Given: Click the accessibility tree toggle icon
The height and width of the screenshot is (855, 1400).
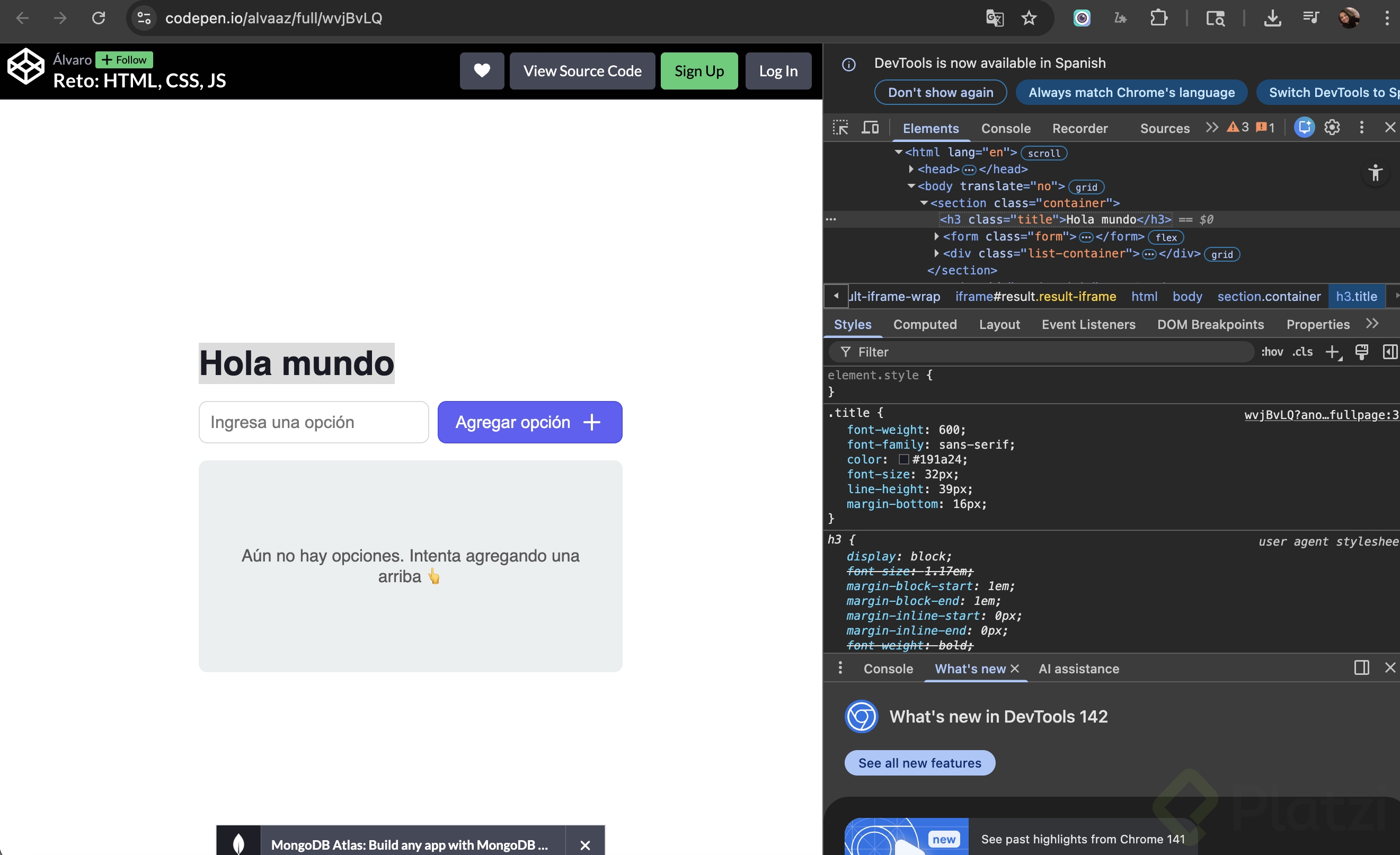Looking at the screenshot, I should point(1375,173).
